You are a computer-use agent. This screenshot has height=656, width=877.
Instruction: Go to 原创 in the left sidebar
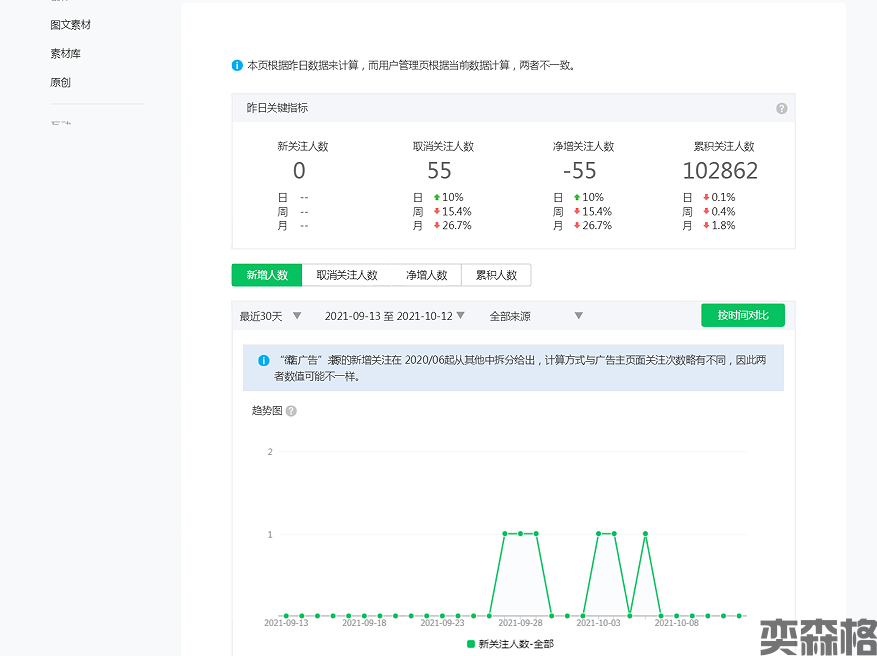click(60, 82)
